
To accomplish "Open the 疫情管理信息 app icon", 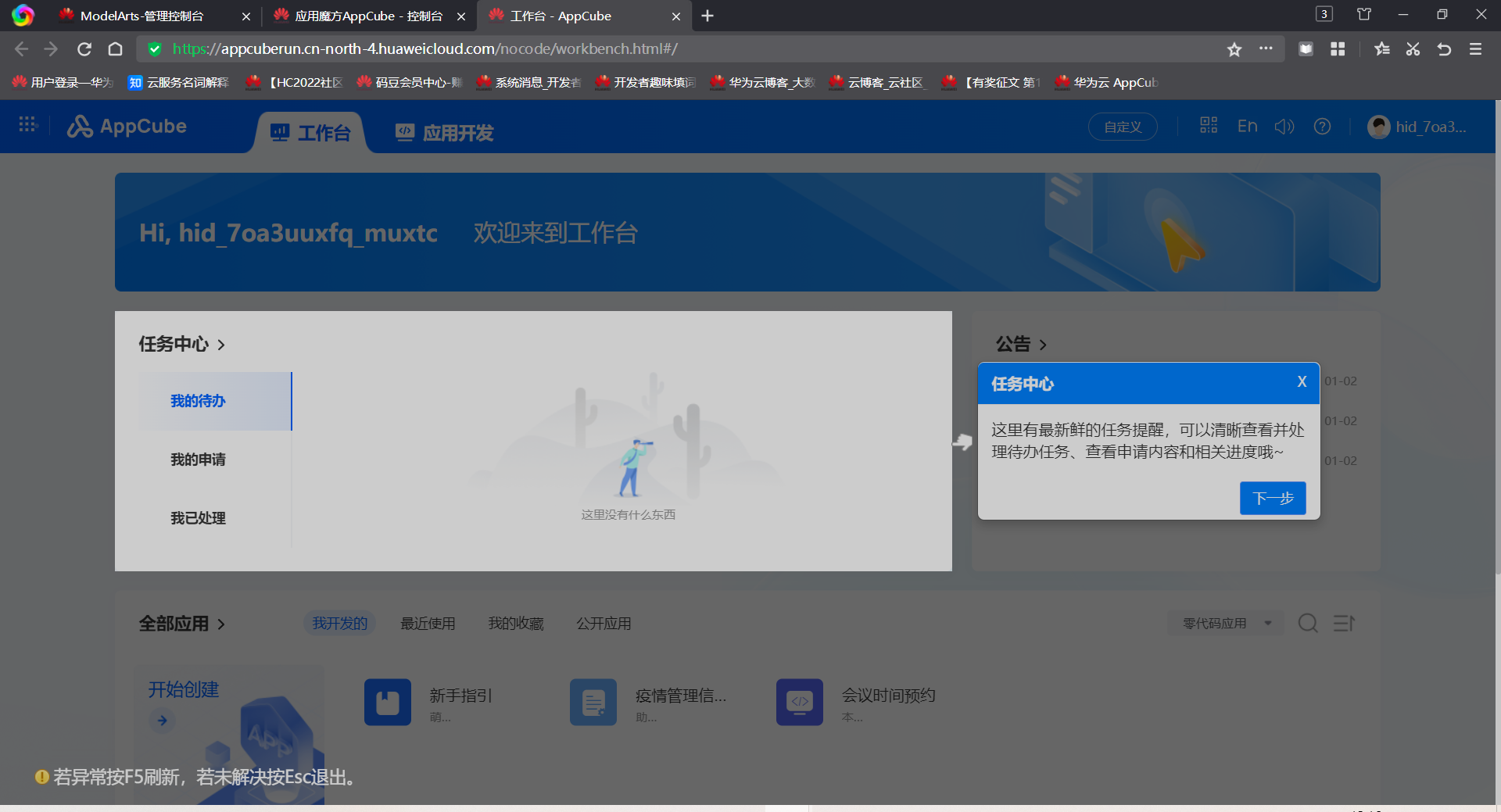I will tap(593, 702).
